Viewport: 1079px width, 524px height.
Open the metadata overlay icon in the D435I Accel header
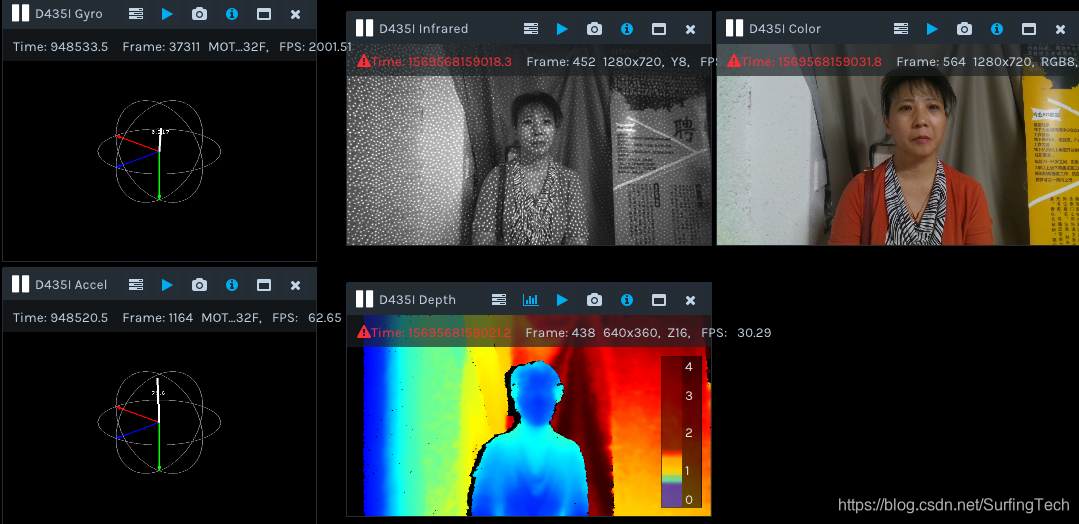136,284
